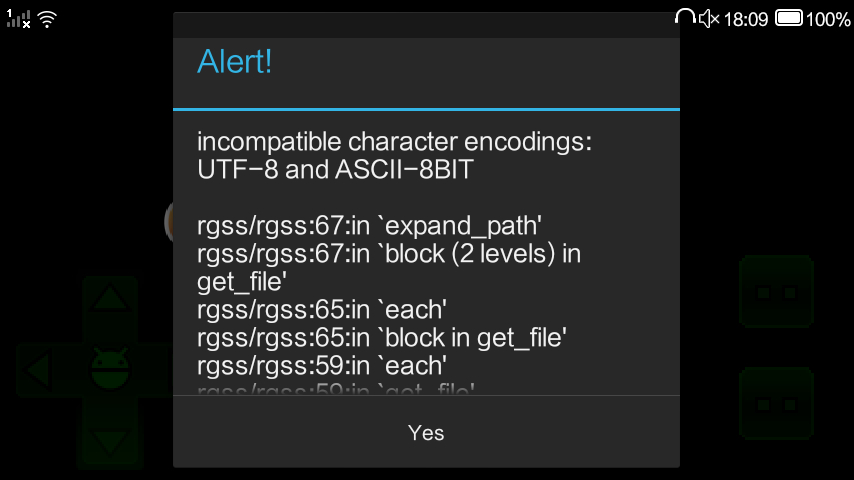Screen dimensions: 854x480
Task: Tap the mobile signal strength icon
Action: pyautogui.click(x=18, y=19)
